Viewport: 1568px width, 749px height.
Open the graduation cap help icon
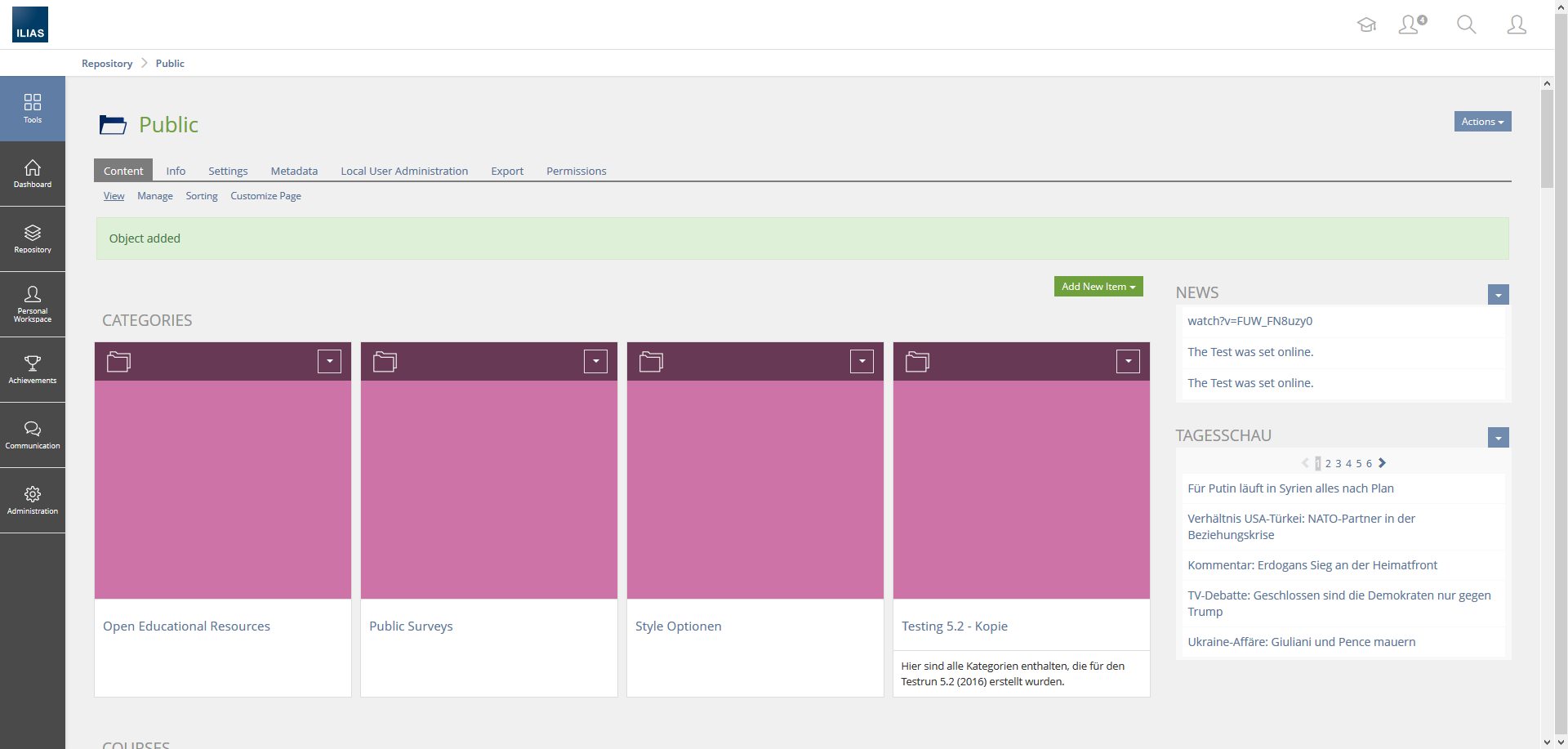point(1366,25)
